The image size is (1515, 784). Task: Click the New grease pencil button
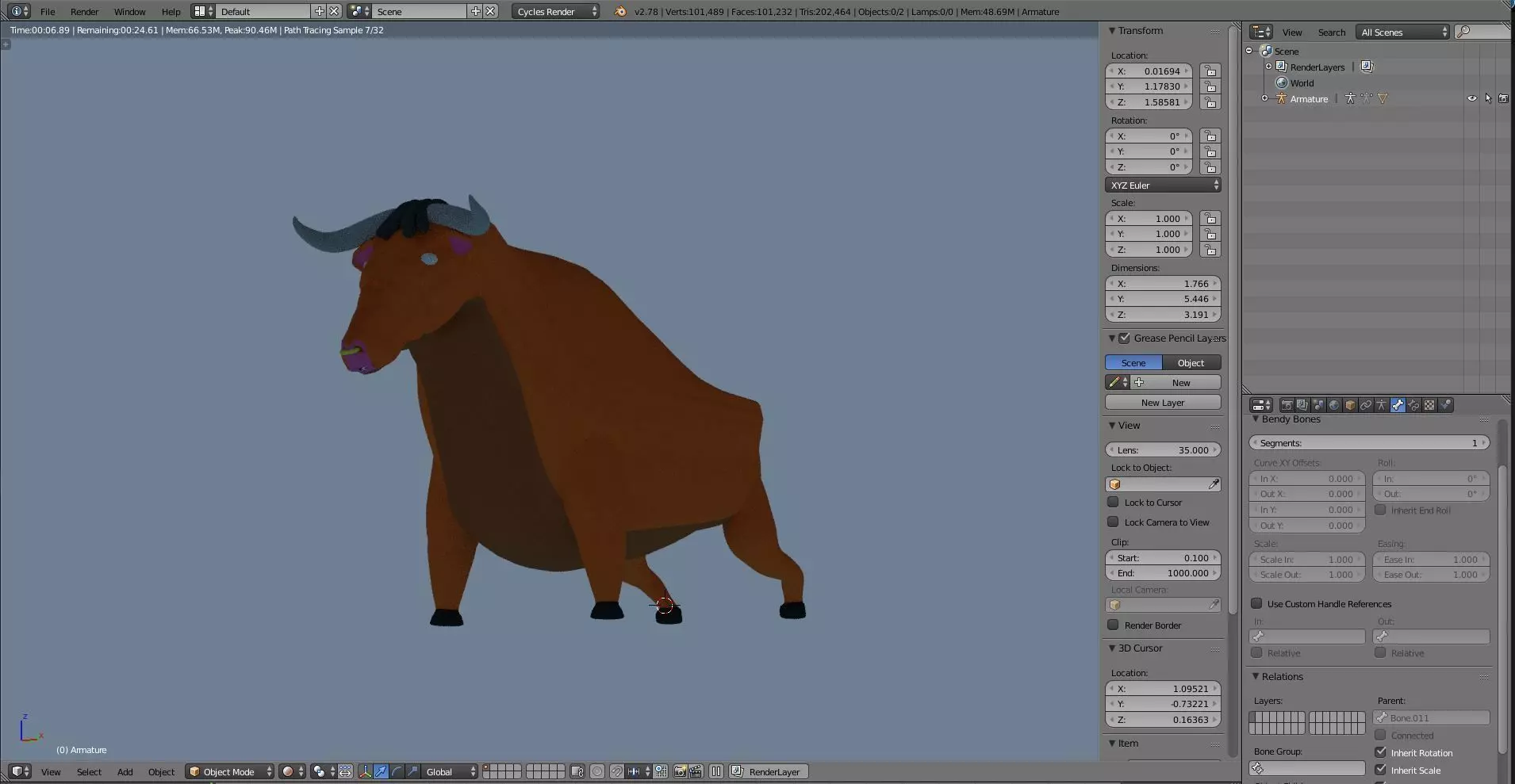pyautogui.click(x=1174, y=382)
